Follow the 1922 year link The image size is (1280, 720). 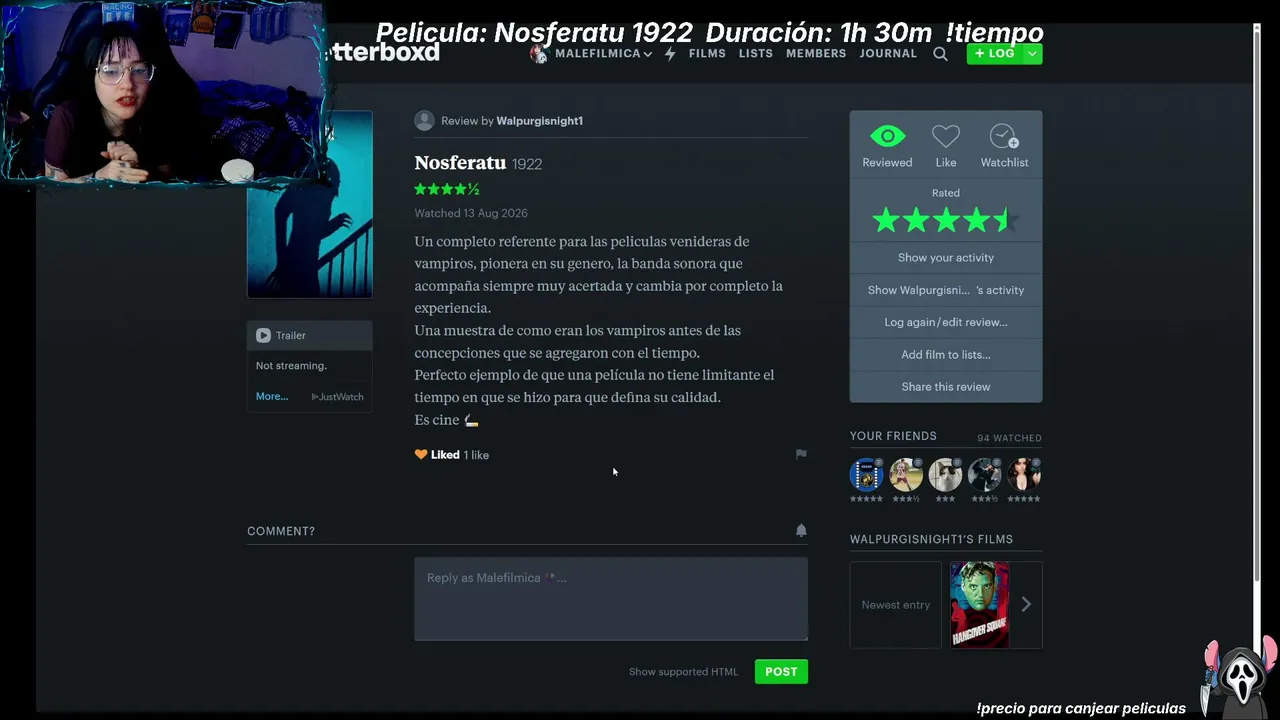(x=527, y=164)
